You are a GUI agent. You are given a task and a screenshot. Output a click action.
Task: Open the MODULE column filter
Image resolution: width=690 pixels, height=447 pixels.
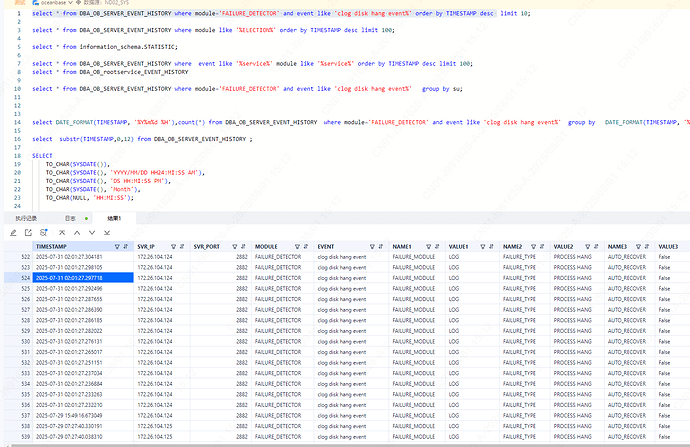(x=297, y=247)
